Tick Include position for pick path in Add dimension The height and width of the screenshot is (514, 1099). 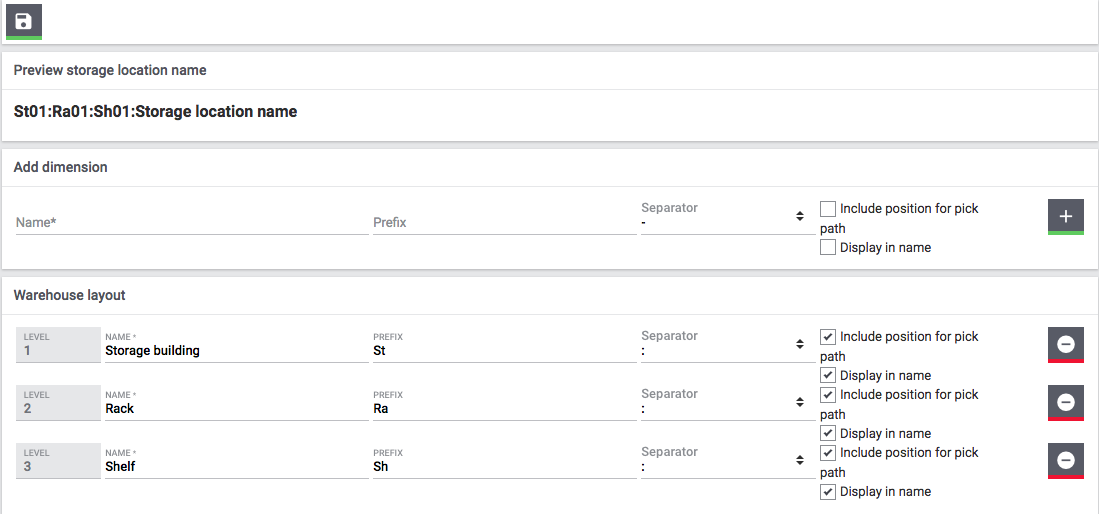pos(828,209)
